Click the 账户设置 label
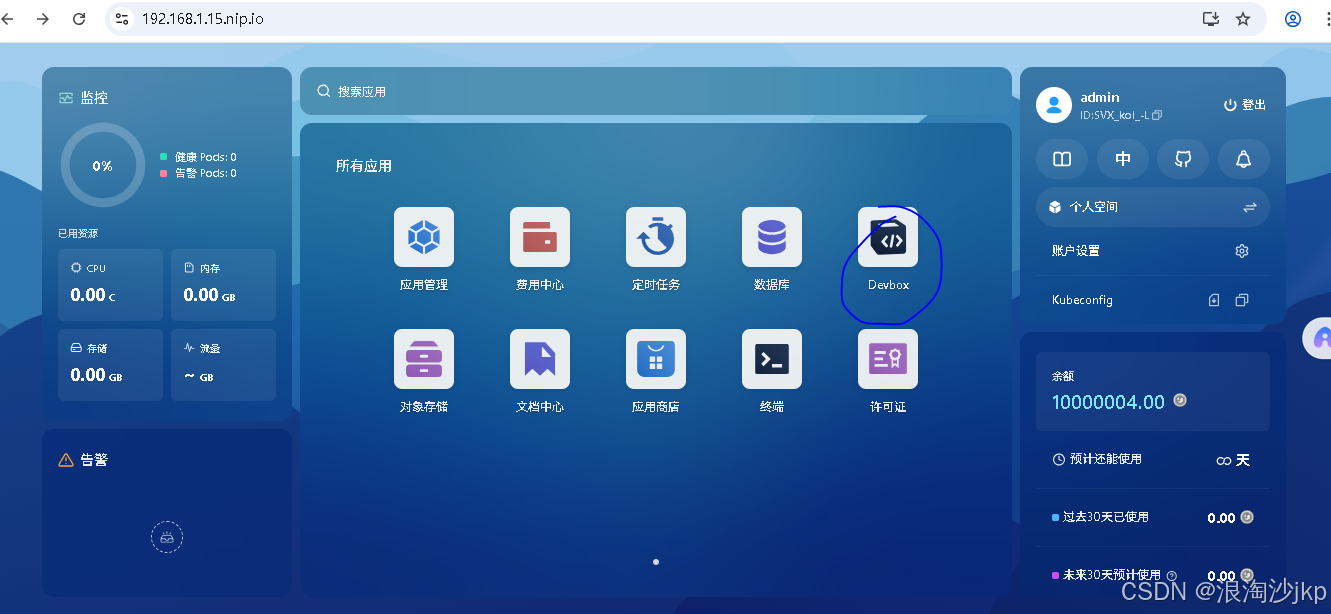Image resolution: width=1331 pixels, height=614 pixels. pyautogui.click(x=1076, y=251)
